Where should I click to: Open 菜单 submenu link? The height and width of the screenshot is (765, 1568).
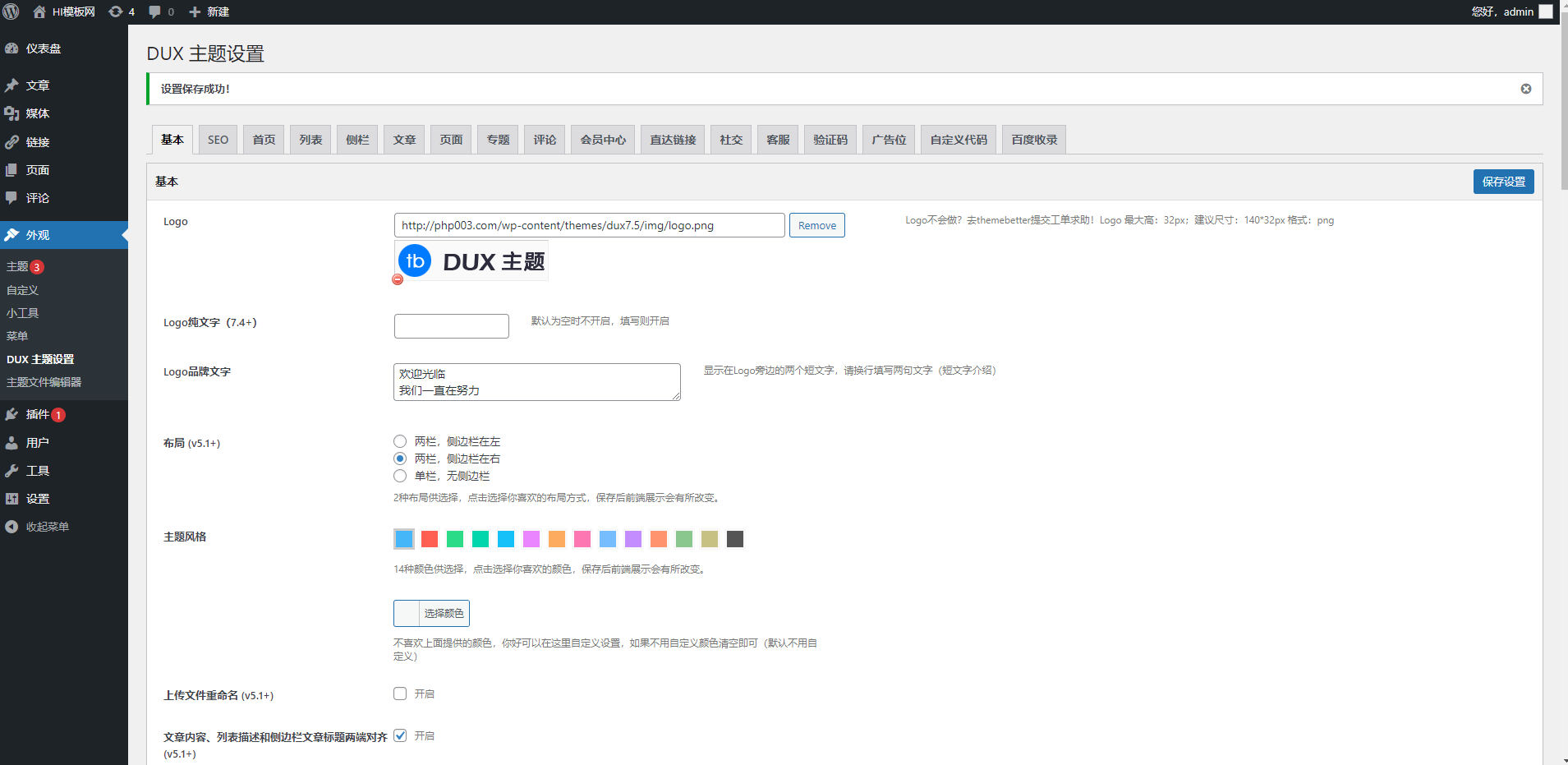(x=17, y=336)
